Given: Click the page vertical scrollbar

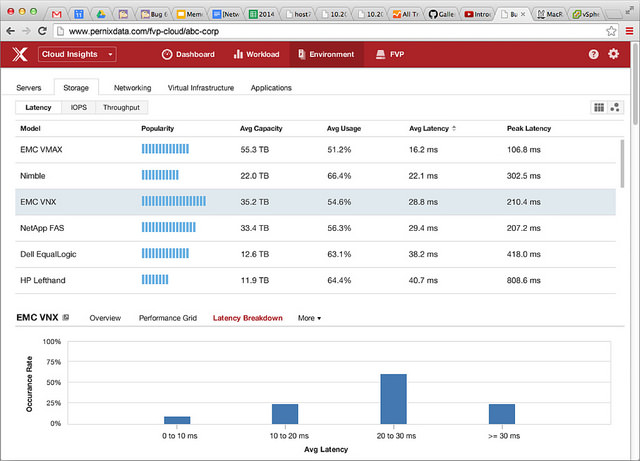Looking at the screenshot, I should point(635,85).
